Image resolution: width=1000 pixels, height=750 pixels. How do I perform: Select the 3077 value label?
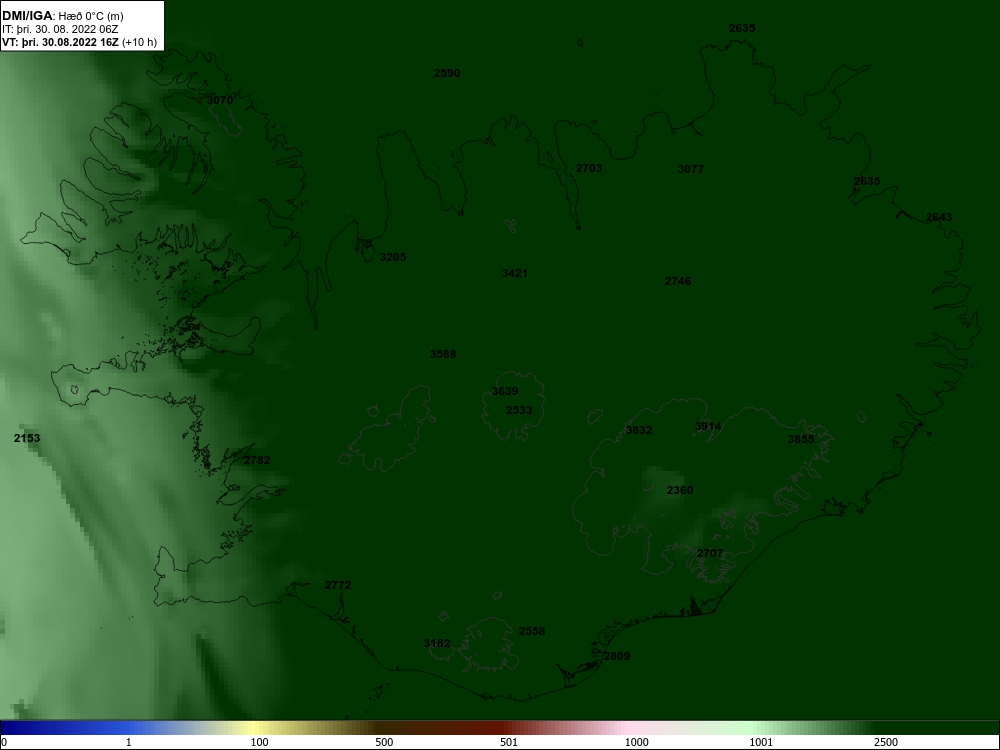coord(691,169)
